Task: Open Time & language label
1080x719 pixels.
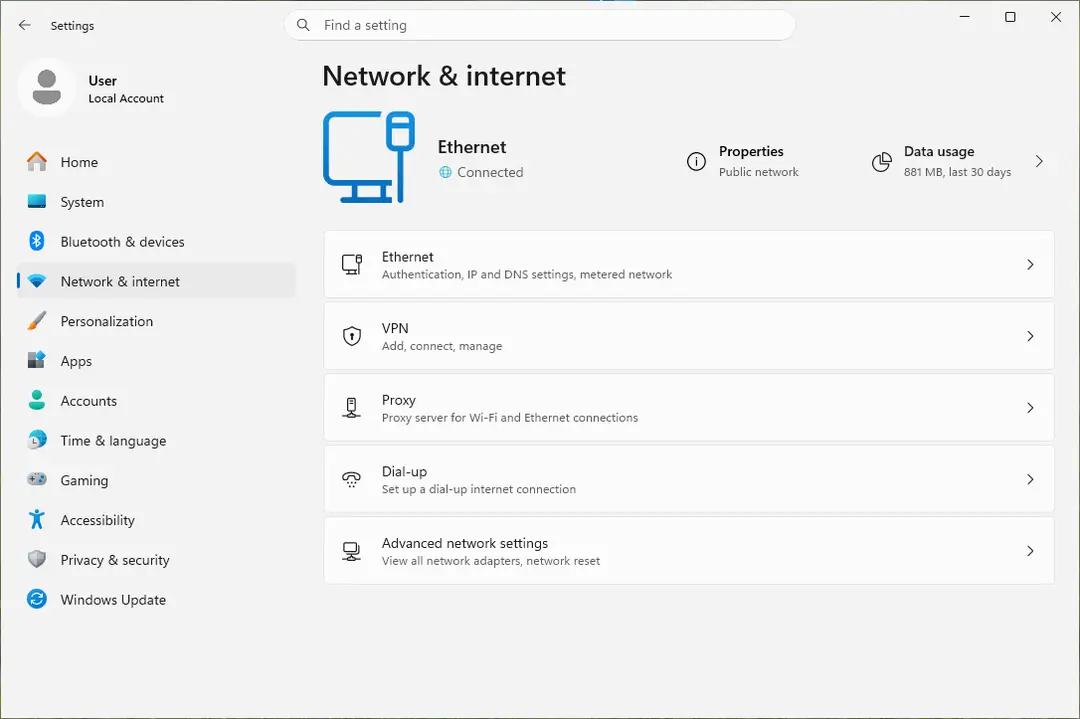Action: tap(113, 441)
